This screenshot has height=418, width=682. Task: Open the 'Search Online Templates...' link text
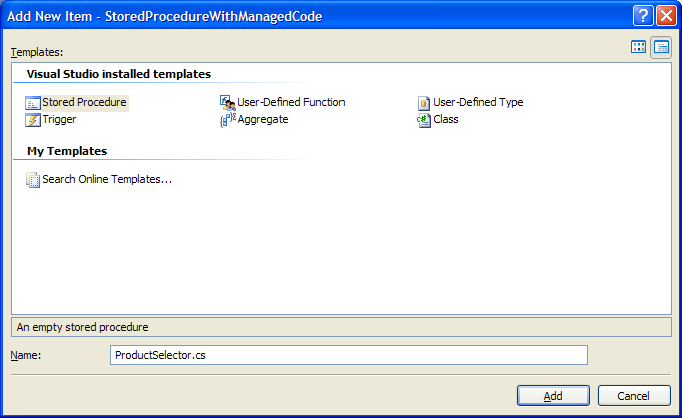(x=107, y=180)
